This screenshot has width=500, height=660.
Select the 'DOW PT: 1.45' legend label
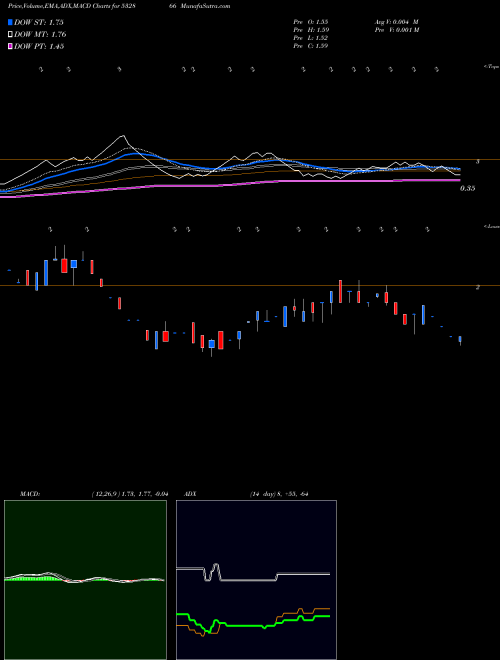(39, 47)
